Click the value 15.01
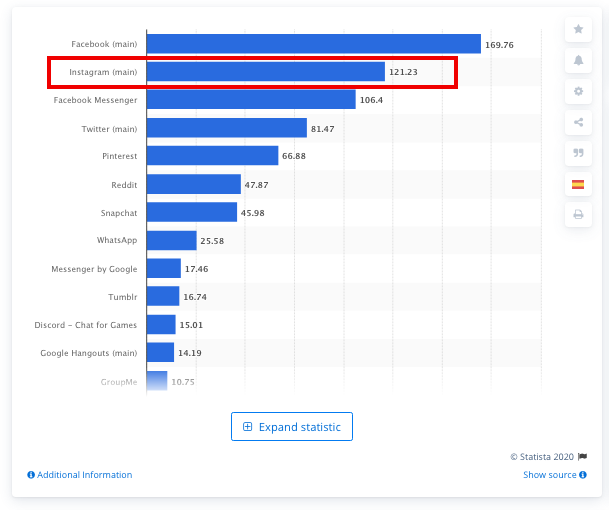 (191, 325)
